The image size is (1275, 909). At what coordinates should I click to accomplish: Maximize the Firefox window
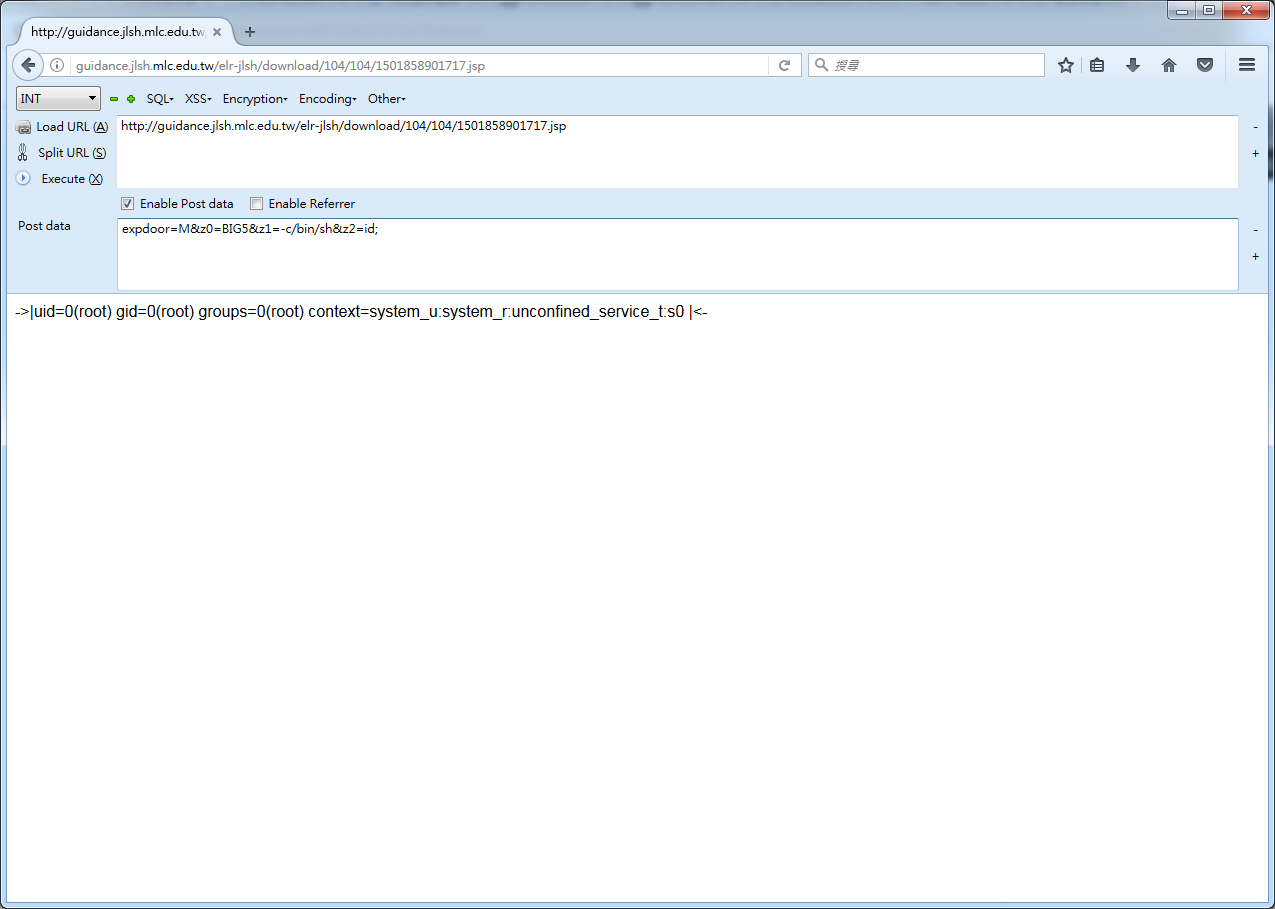1210,9
